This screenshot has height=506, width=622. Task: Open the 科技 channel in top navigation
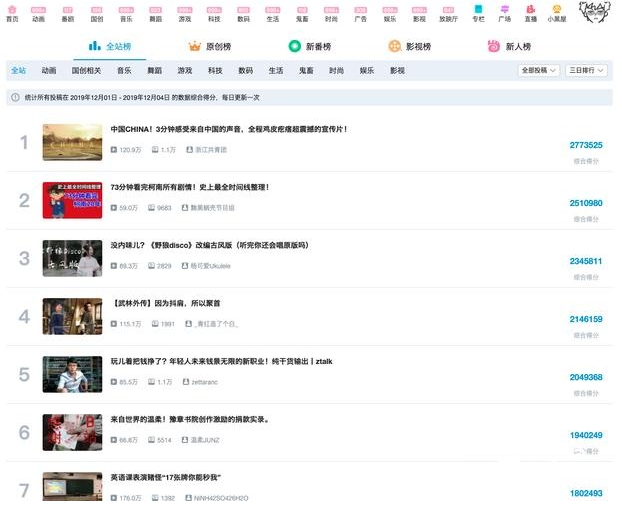click(214, 14)
